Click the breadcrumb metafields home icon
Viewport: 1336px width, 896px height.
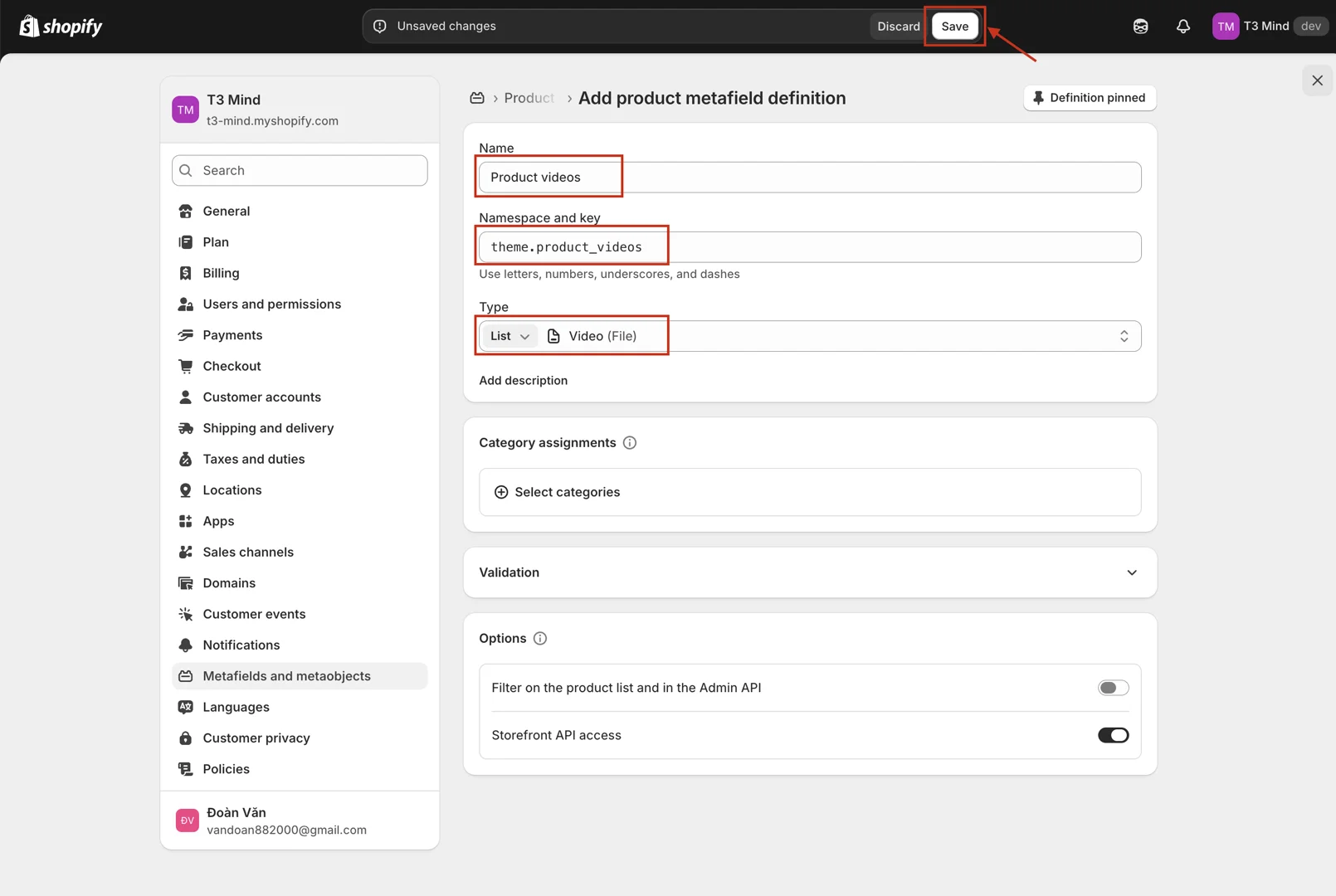tap(477, 98)
